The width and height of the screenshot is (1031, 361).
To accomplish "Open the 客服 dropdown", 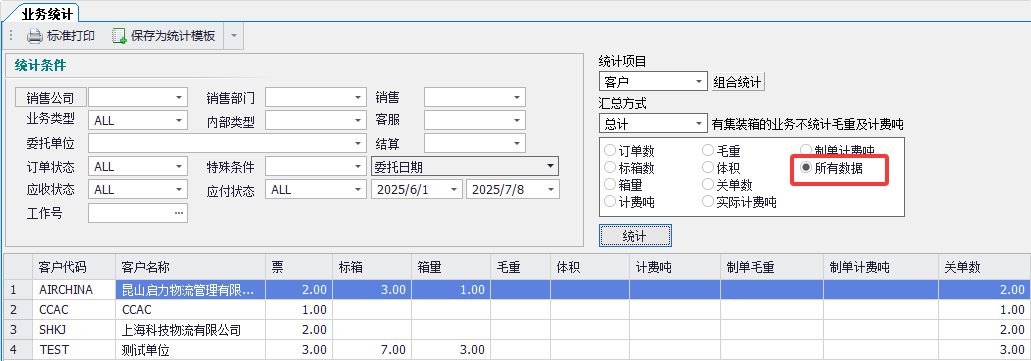I will click(517, 120).
